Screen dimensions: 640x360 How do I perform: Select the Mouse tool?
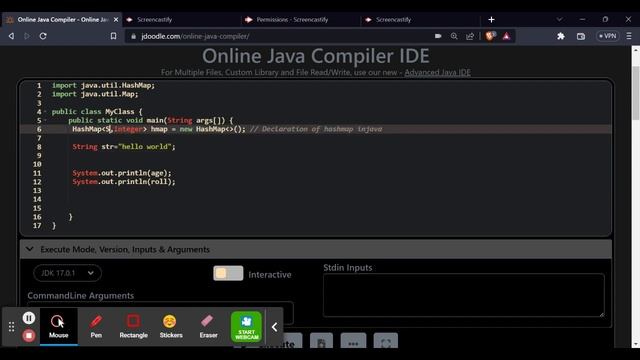(59, 327)
